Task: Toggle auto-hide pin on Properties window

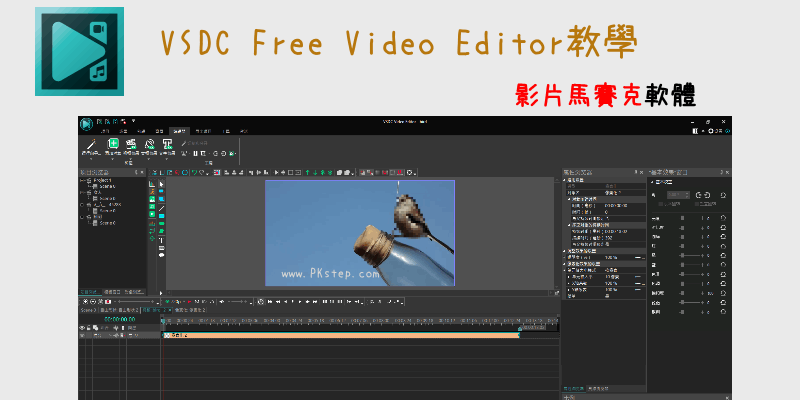Action: click(636, 172)
